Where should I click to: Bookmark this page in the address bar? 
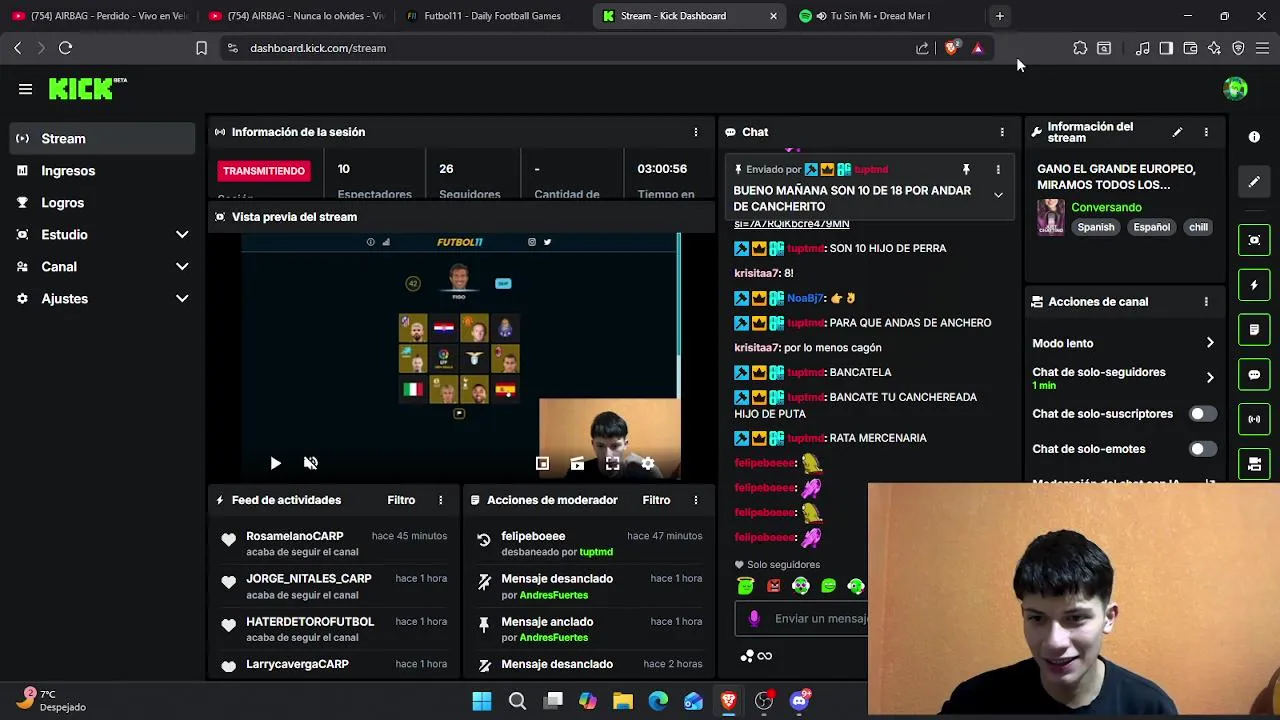pyautogui.click(x=201, y=48)
